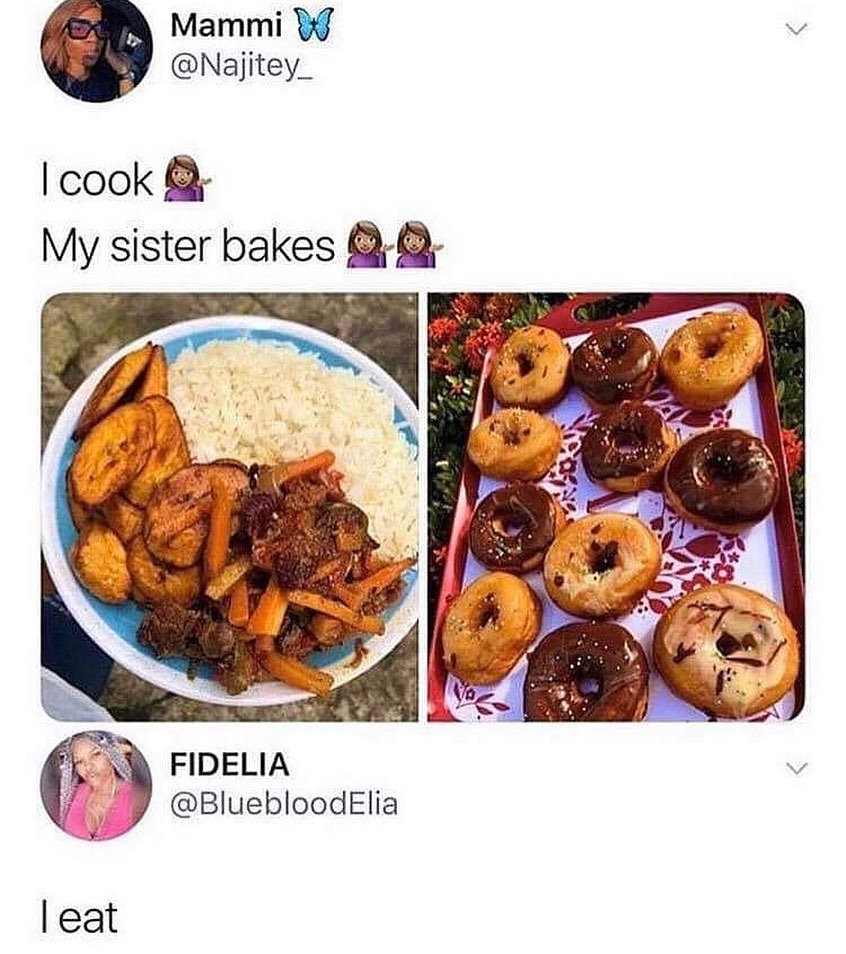Select the "My sister bakes" text
Image resolution: width=846 pixels, height=954 pixels.
click(188, 247)
